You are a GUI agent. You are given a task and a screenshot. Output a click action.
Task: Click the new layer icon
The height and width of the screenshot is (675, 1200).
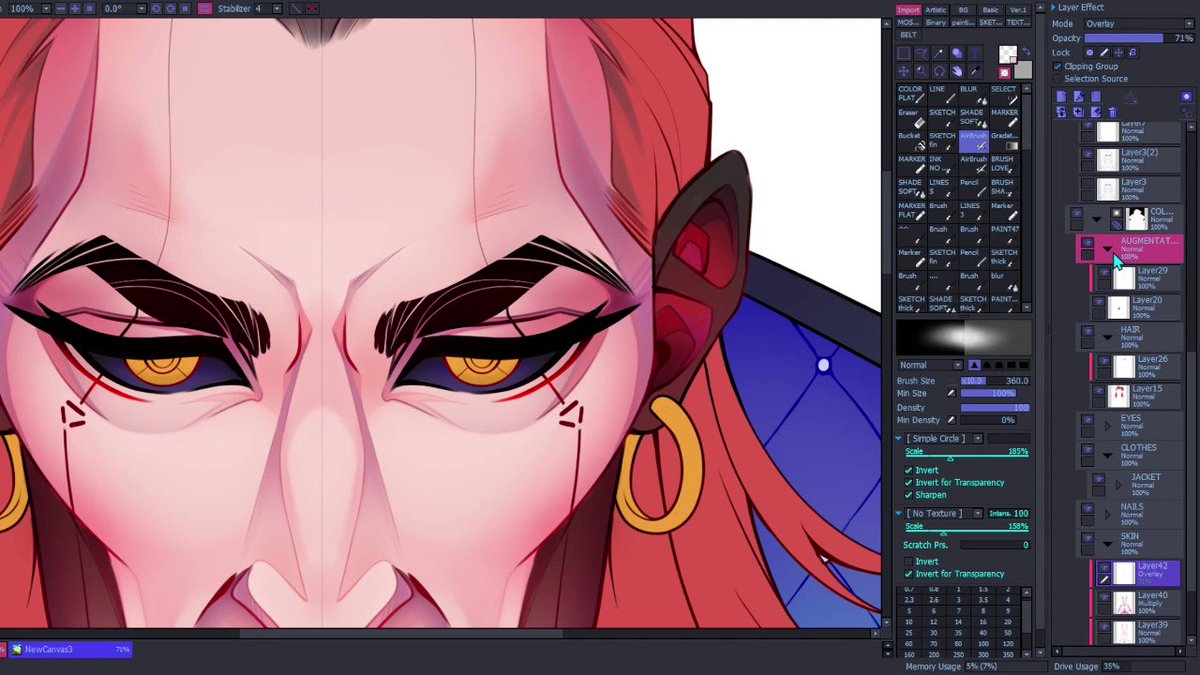click(1060, 96)
